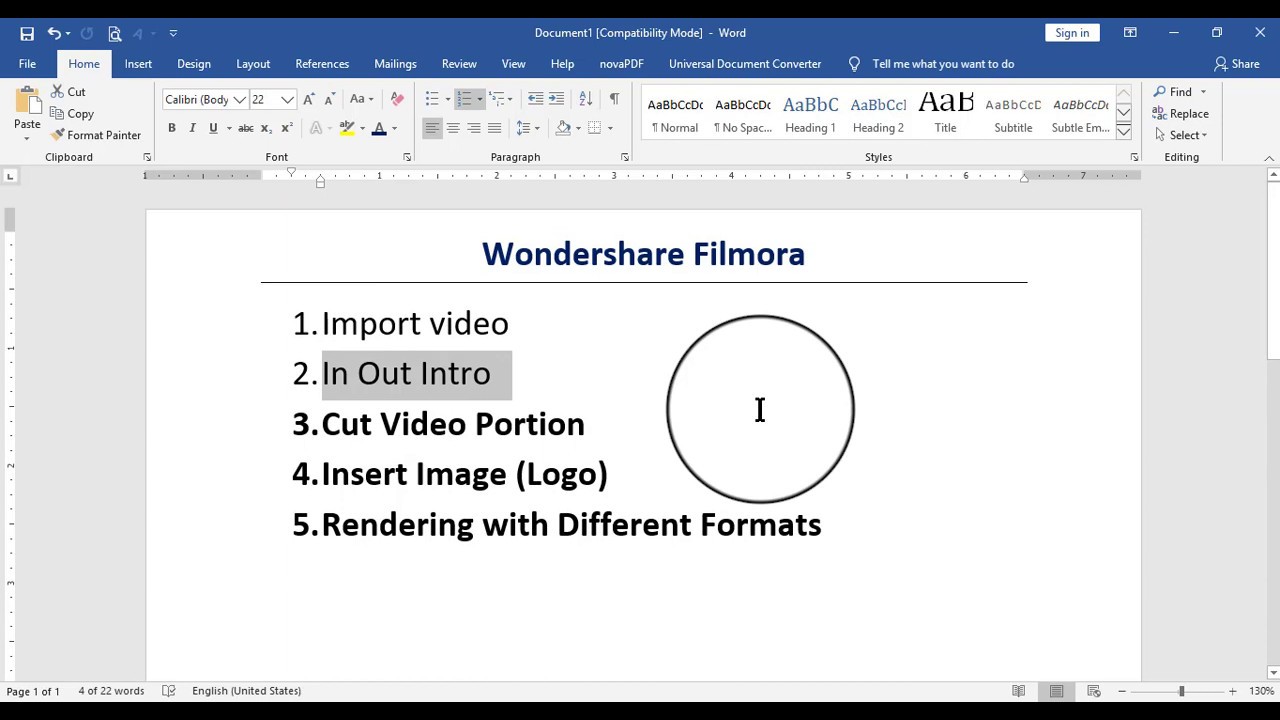Copy the selected text

coord(72,114)
